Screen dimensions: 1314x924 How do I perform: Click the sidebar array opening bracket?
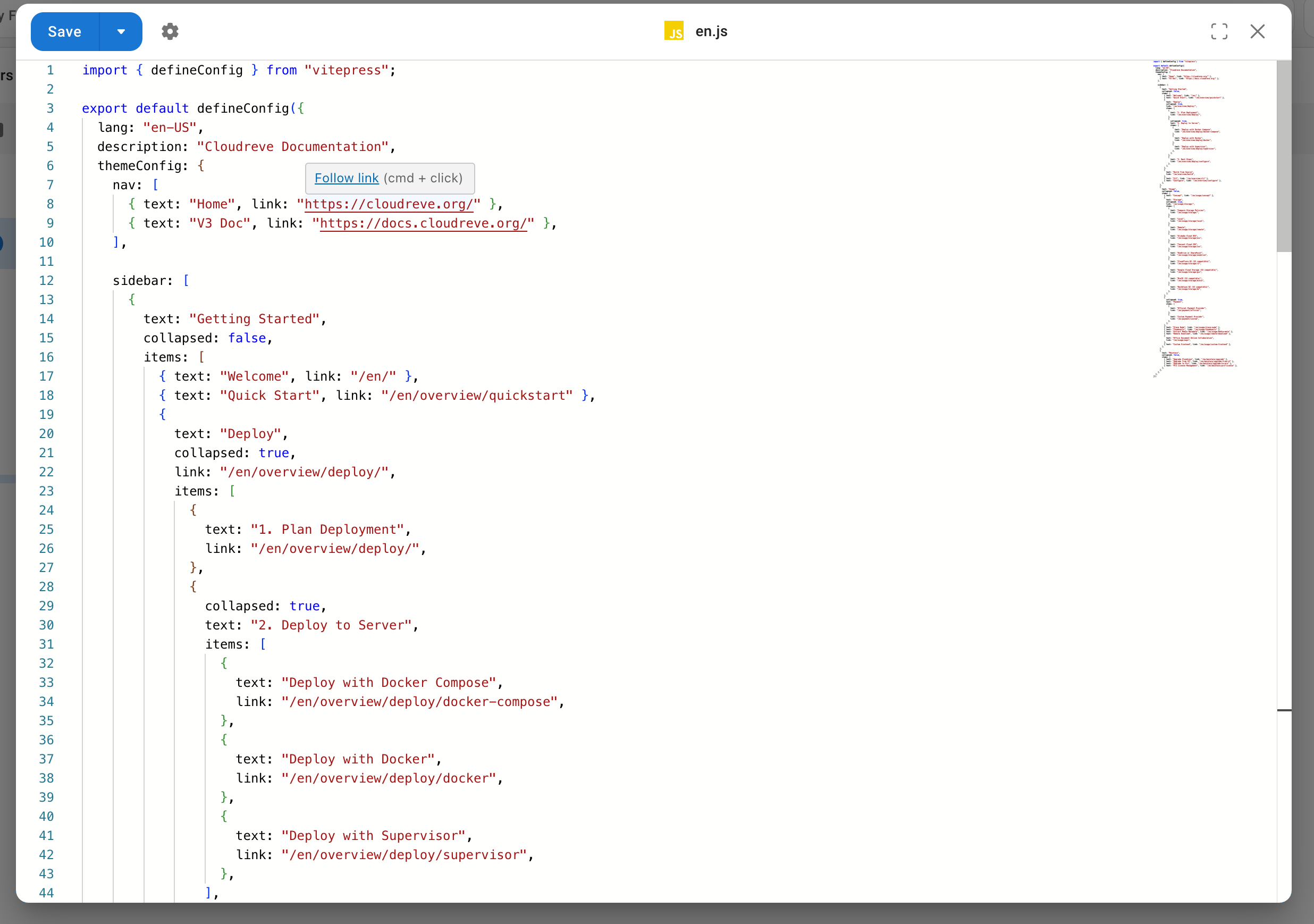click(187, 280)
